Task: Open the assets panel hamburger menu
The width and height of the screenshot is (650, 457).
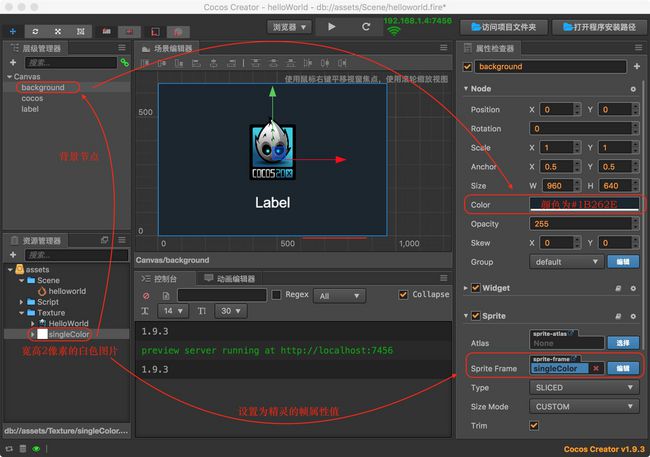Action: [122, 240]
